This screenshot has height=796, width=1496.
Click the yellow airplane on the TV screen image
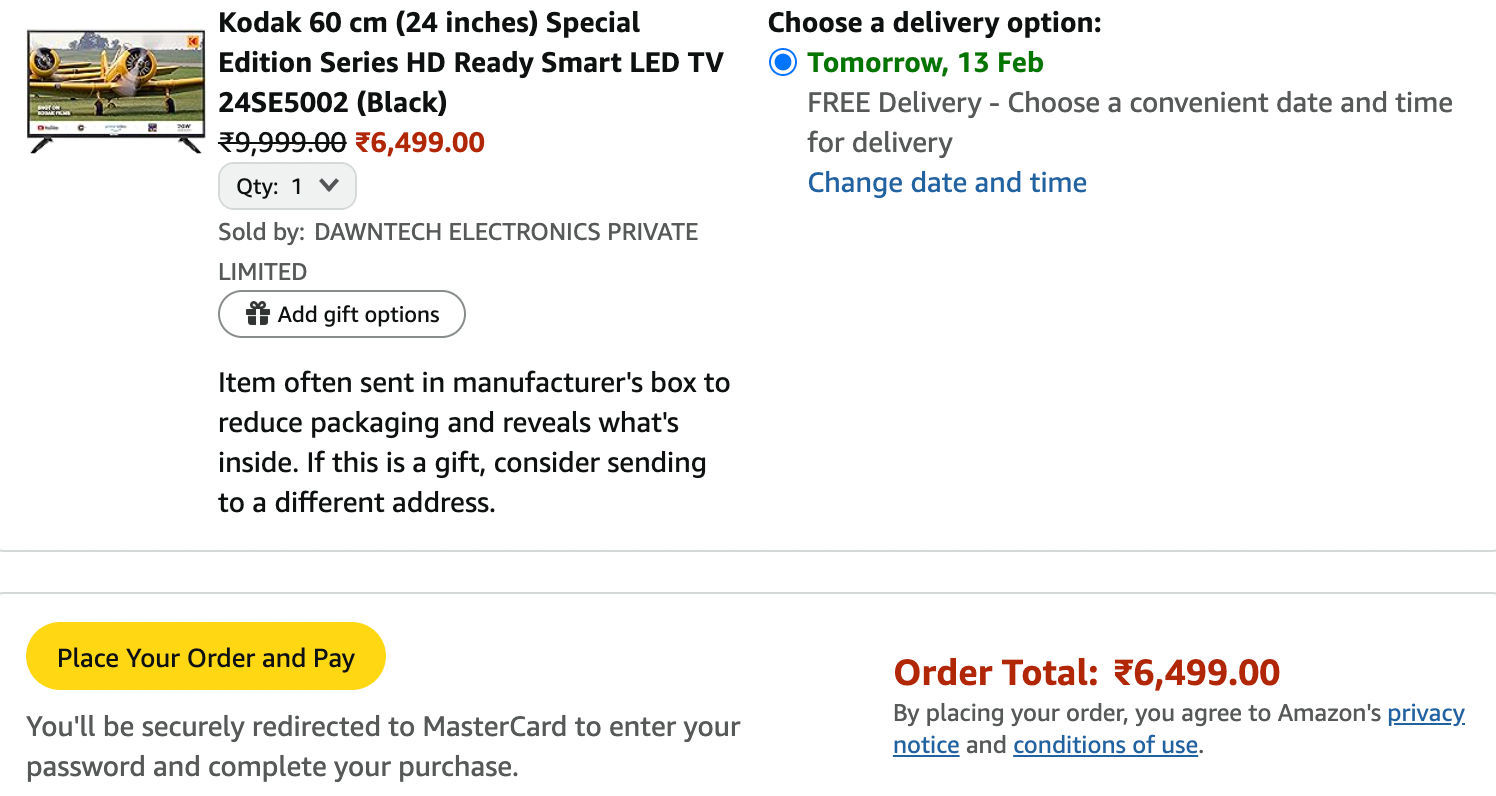(116, 79)
